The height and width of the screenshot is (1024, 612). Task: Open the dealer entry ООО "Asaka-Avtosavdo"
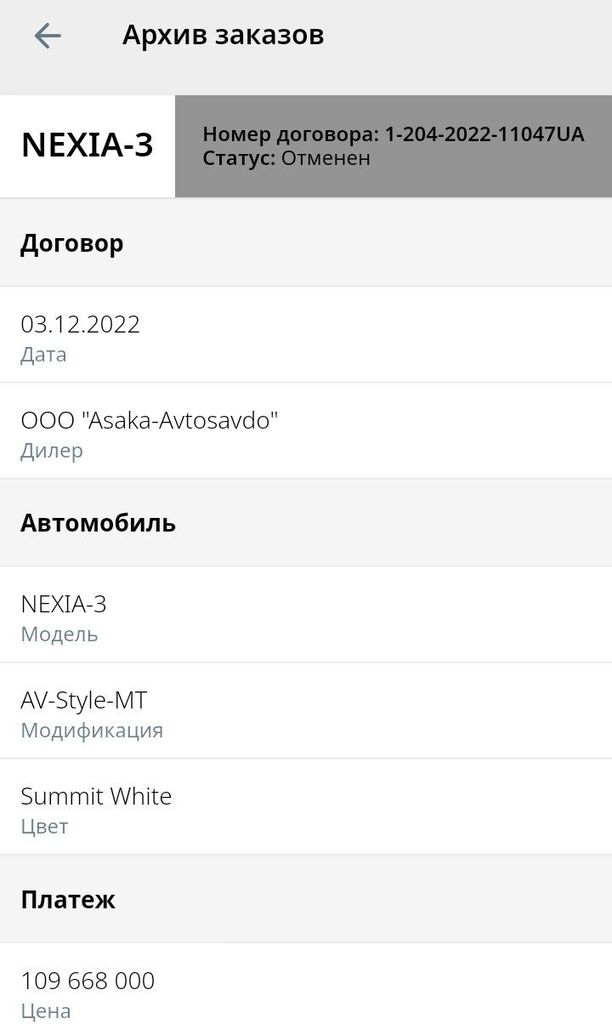pyautogui.click(x=149, y=420)
